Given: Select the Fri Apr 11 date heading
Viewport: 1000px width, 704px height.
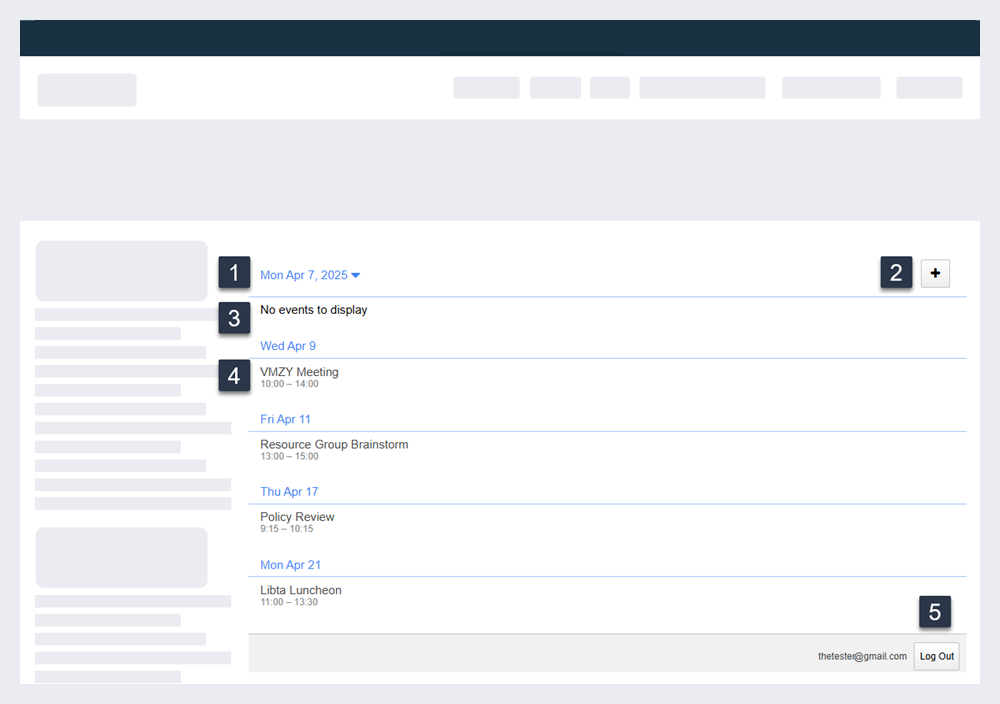Looking at the screenshot, I should [285, 419].
